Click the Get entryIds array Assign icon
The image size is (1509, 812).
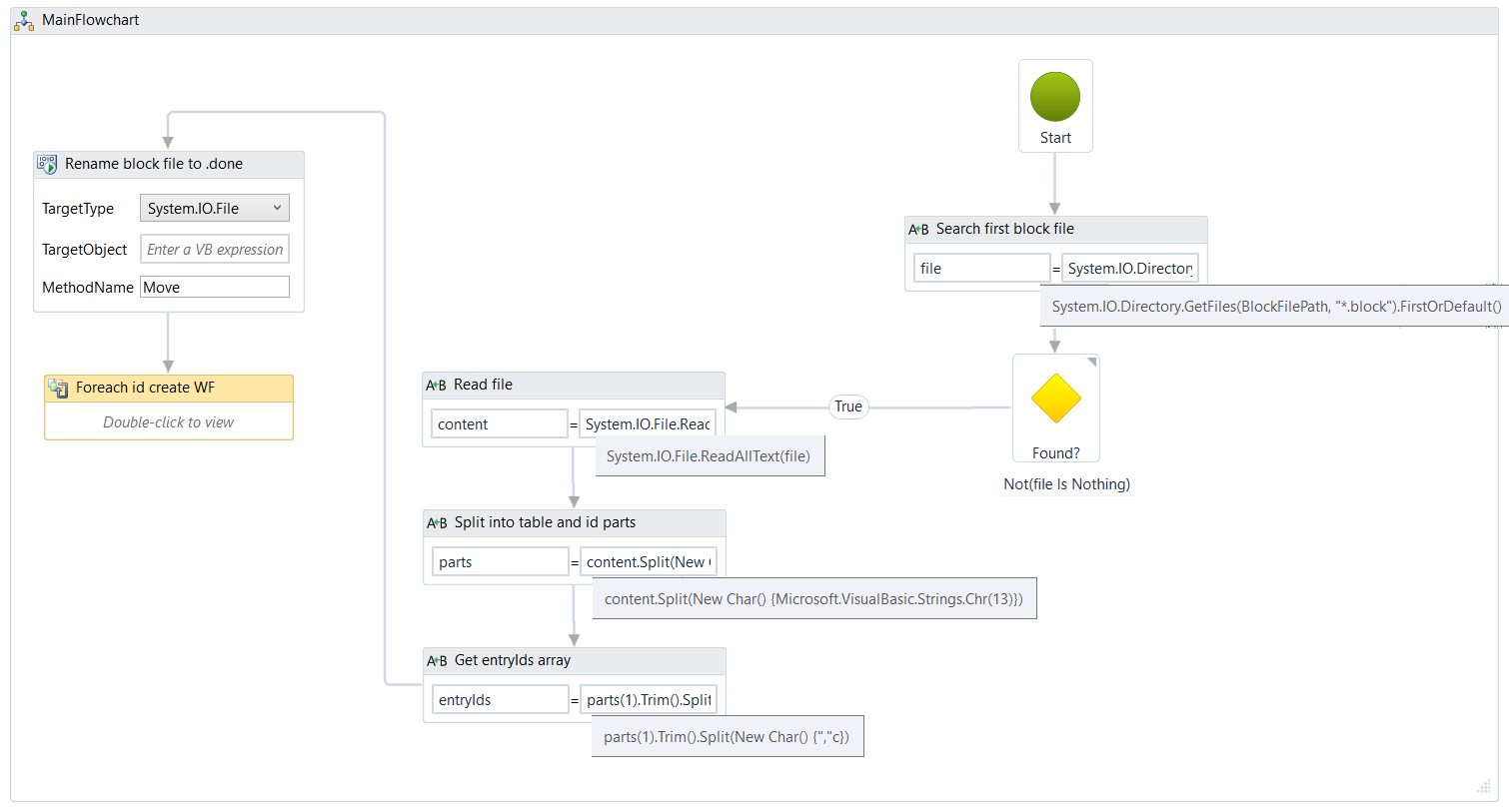(x=437, y=661)
